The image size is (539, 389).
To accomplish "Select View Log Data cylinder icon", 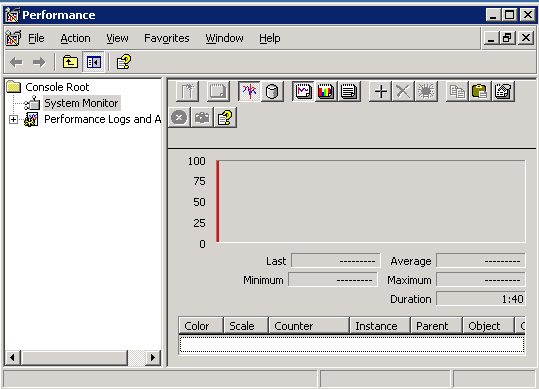I will coord(272,91).
